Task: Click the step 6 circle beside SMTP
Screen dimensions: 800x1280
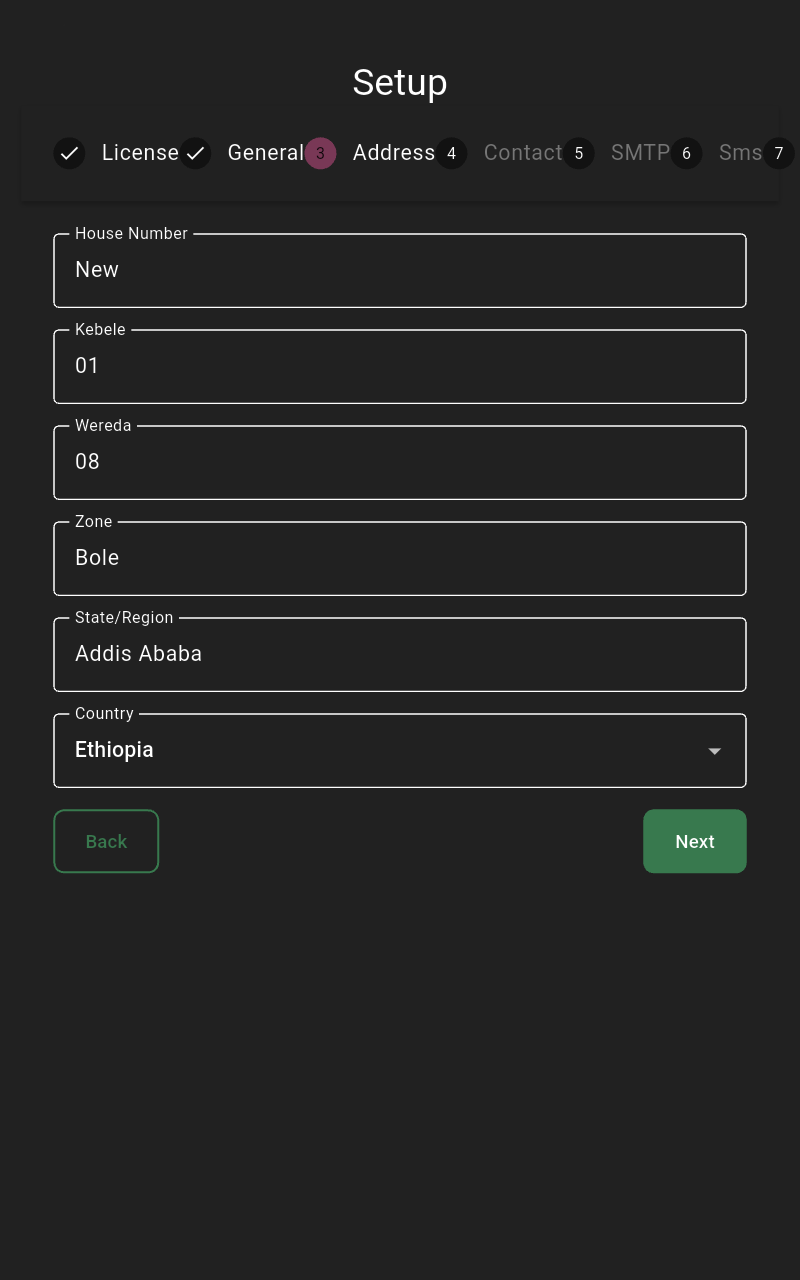Action: [686, 153]
